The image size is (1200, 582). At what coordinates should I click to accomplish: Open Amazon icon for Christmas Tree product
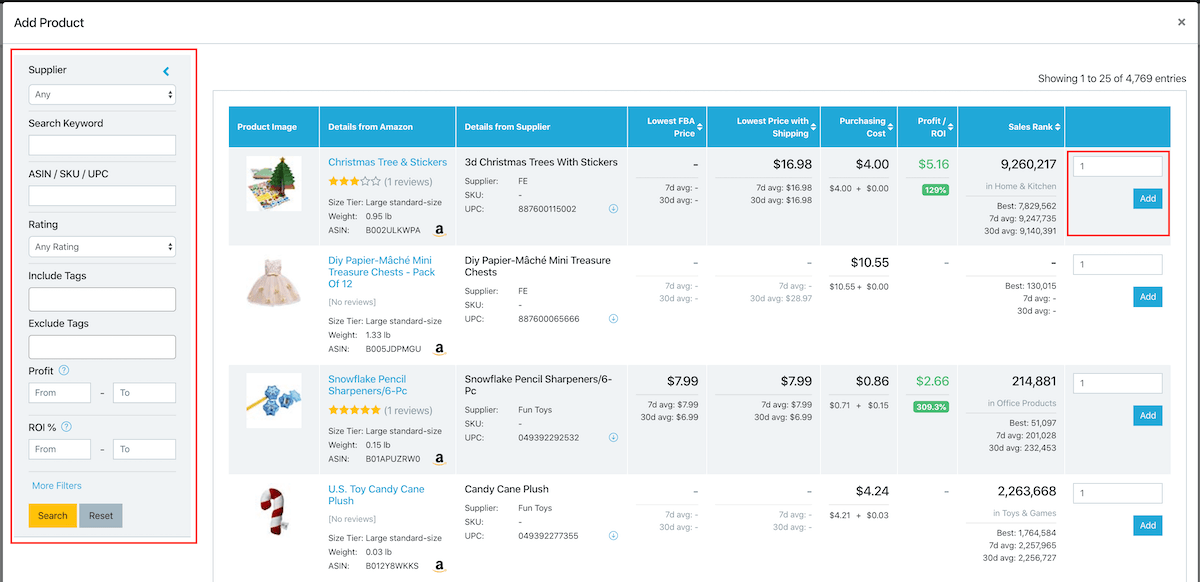click(439, 229)
